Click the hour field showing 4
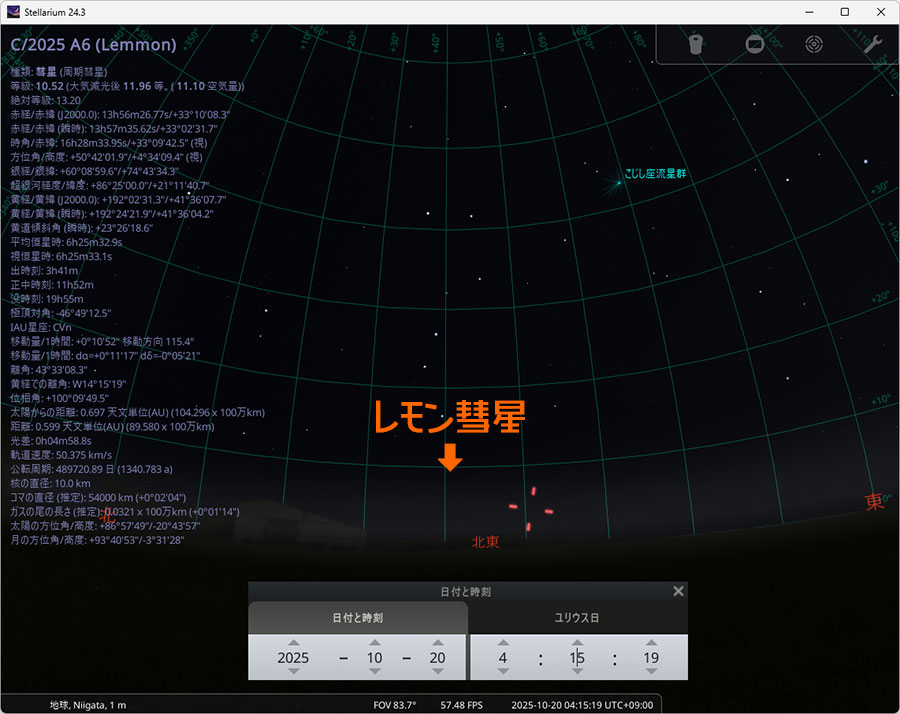This screenshot has height=714, width=900. click(503, 658)
